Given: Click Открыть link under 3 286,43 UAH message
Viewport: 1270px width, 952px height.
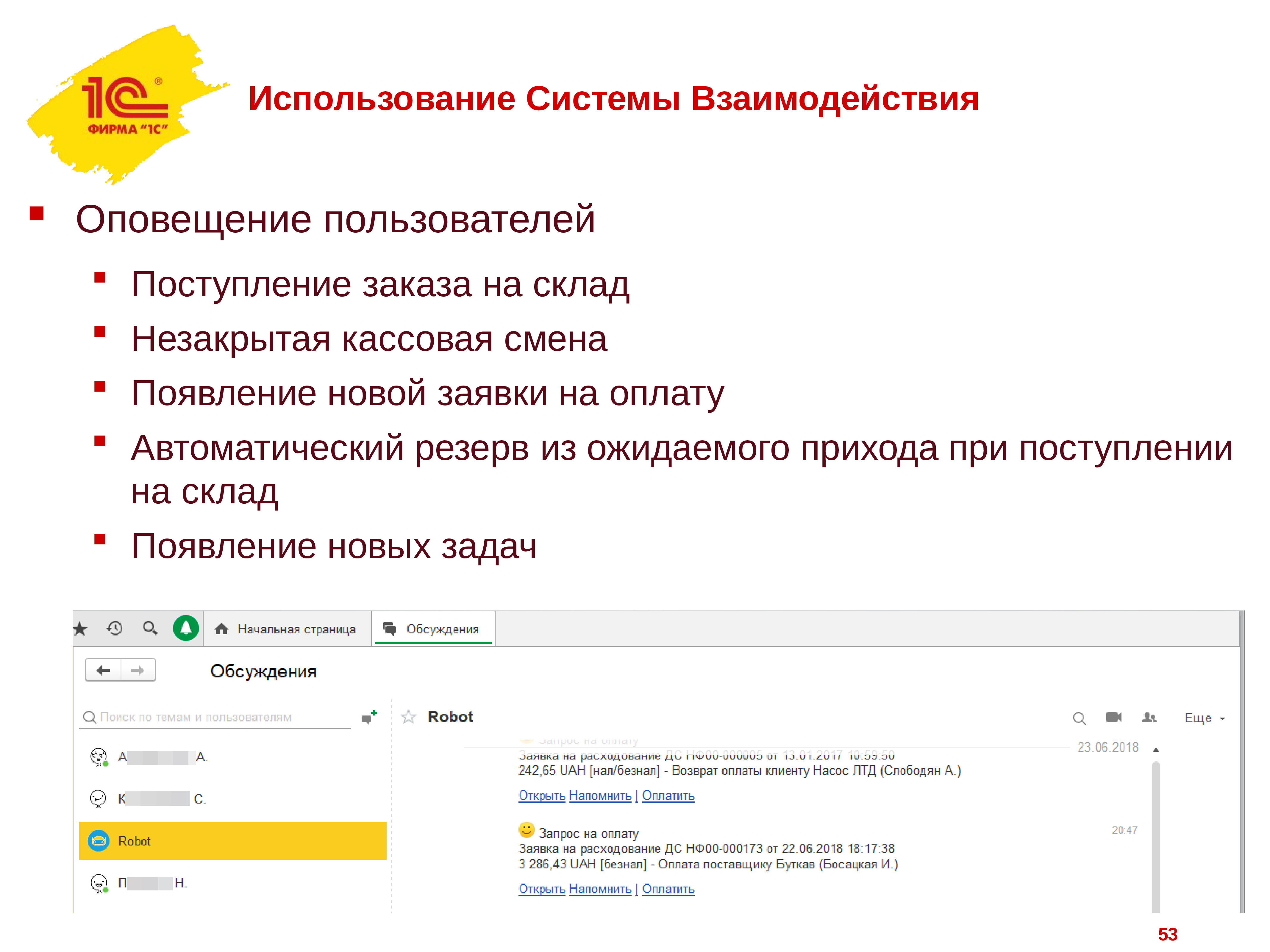Looking at the screenshot, I should point(542,889).
